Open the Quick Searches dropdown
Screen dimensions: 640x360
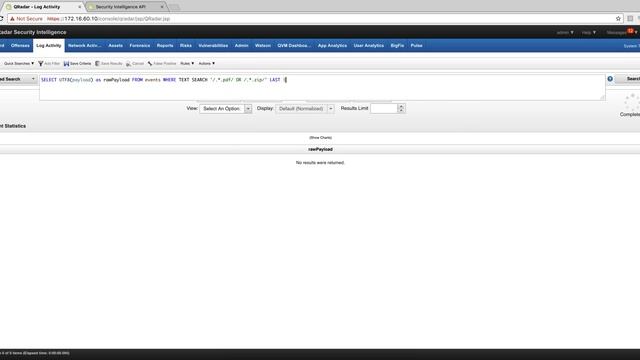tap(19, 64)
